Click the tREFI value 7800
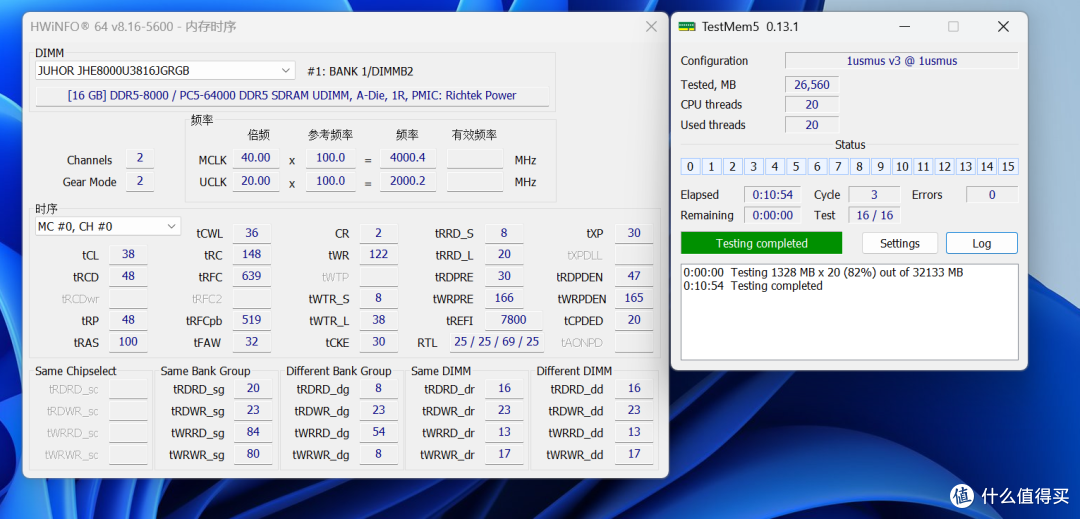 [x=514, y=319]
